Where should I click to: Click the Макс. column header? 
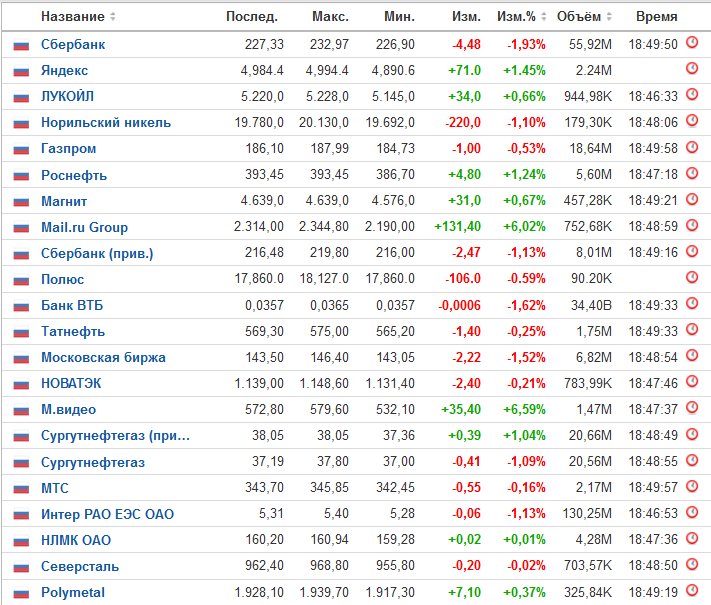[x=330, y=17]
